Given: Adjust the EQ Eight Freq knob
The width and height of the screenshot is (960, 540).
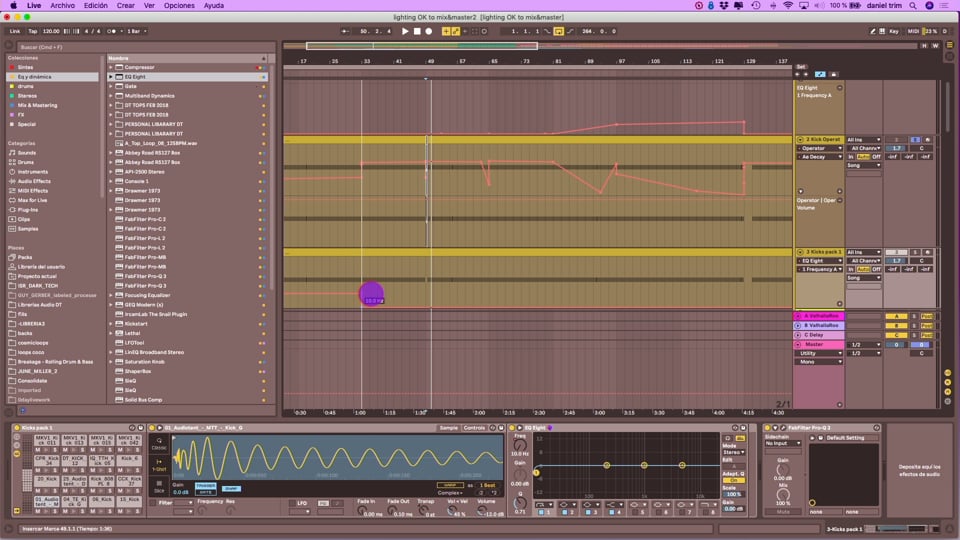Looking at the screenshot, I should [520, 446].
